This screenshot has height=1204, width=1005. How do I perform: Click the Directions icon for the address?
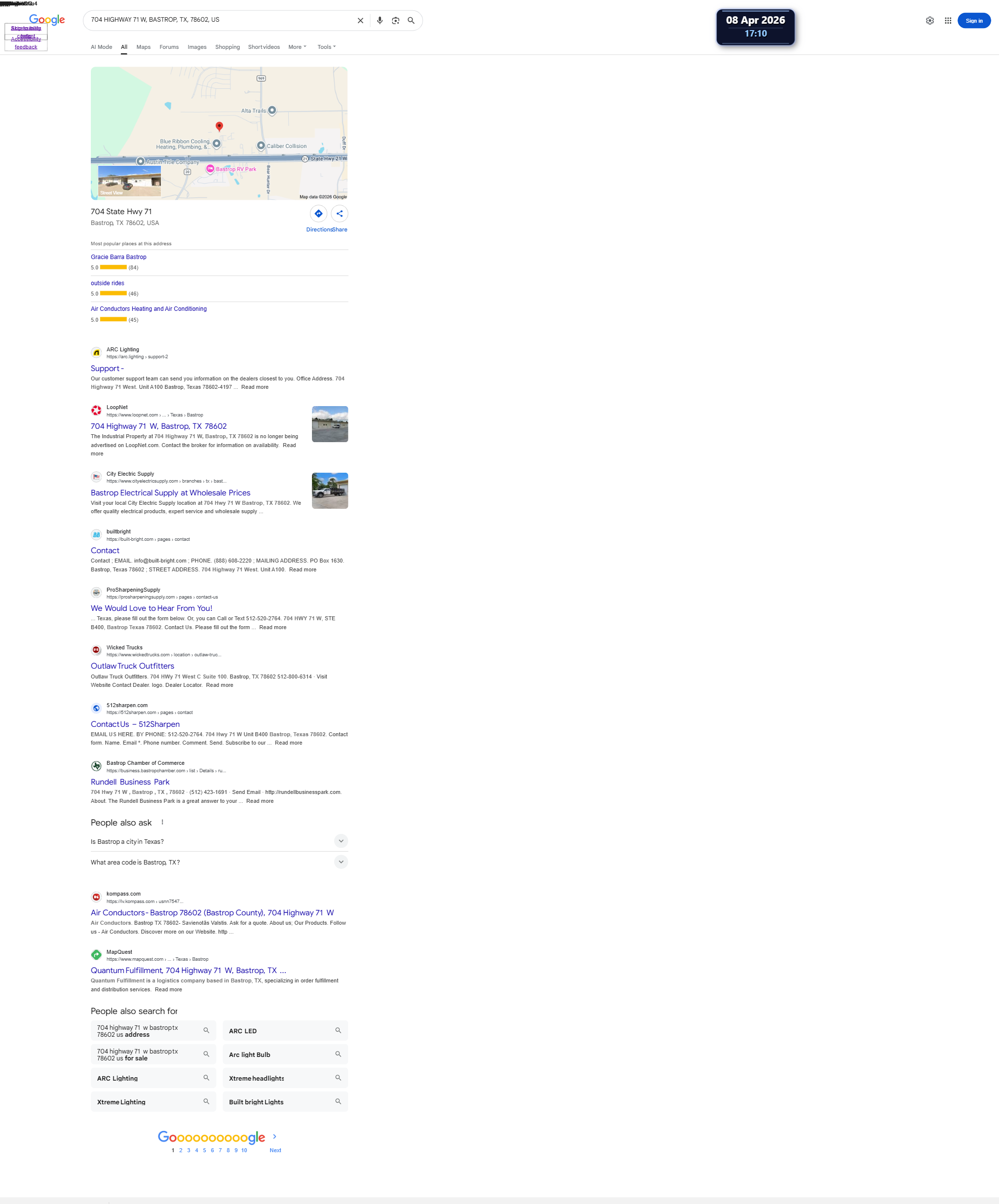pyautogui.click(x=320, y=215)
